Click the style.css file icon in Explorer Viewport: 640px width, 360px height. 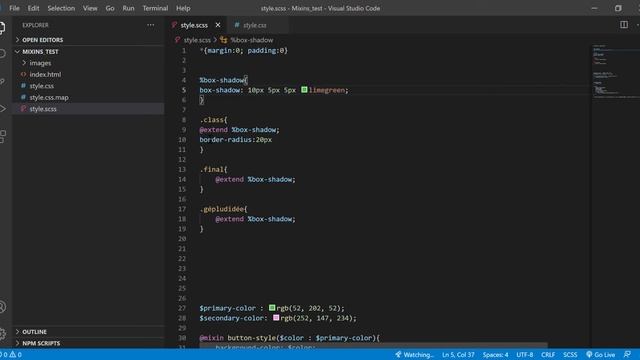[x=23, y=86]
